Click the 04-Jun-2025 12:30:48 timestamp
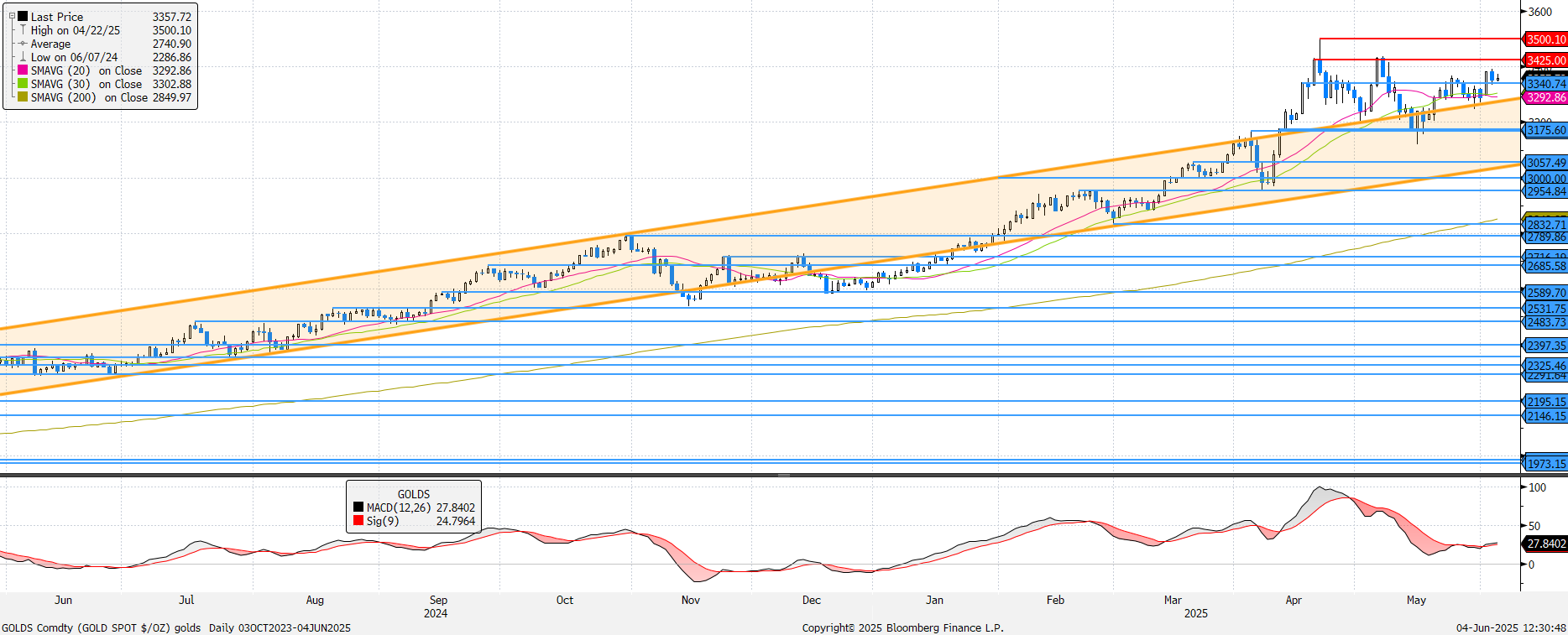Image resolution: width=1568 pixels, height=635 pixels. coord(1511,627)
